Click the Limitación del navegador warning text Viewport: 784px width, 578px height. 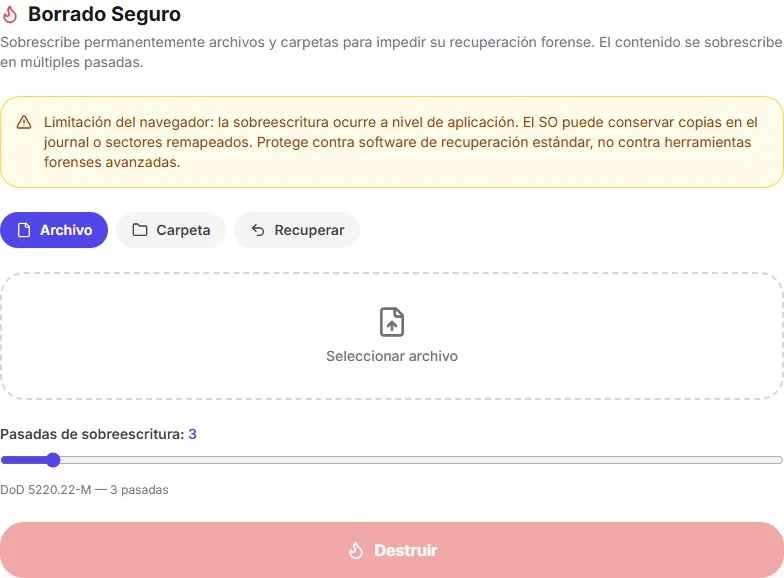tap(400, 142)
